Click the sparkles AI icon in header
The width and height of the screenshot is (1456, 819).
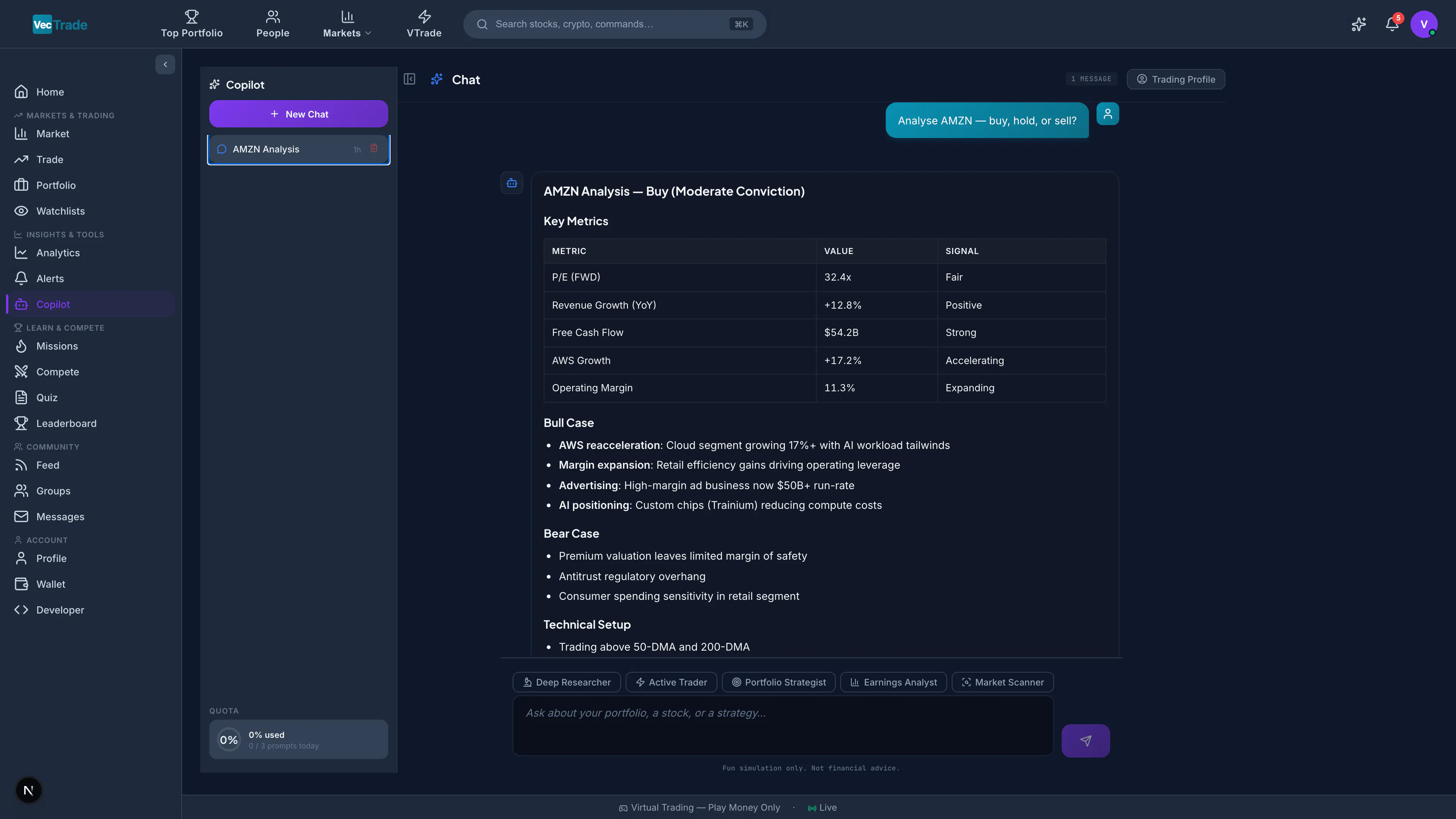1359,24
